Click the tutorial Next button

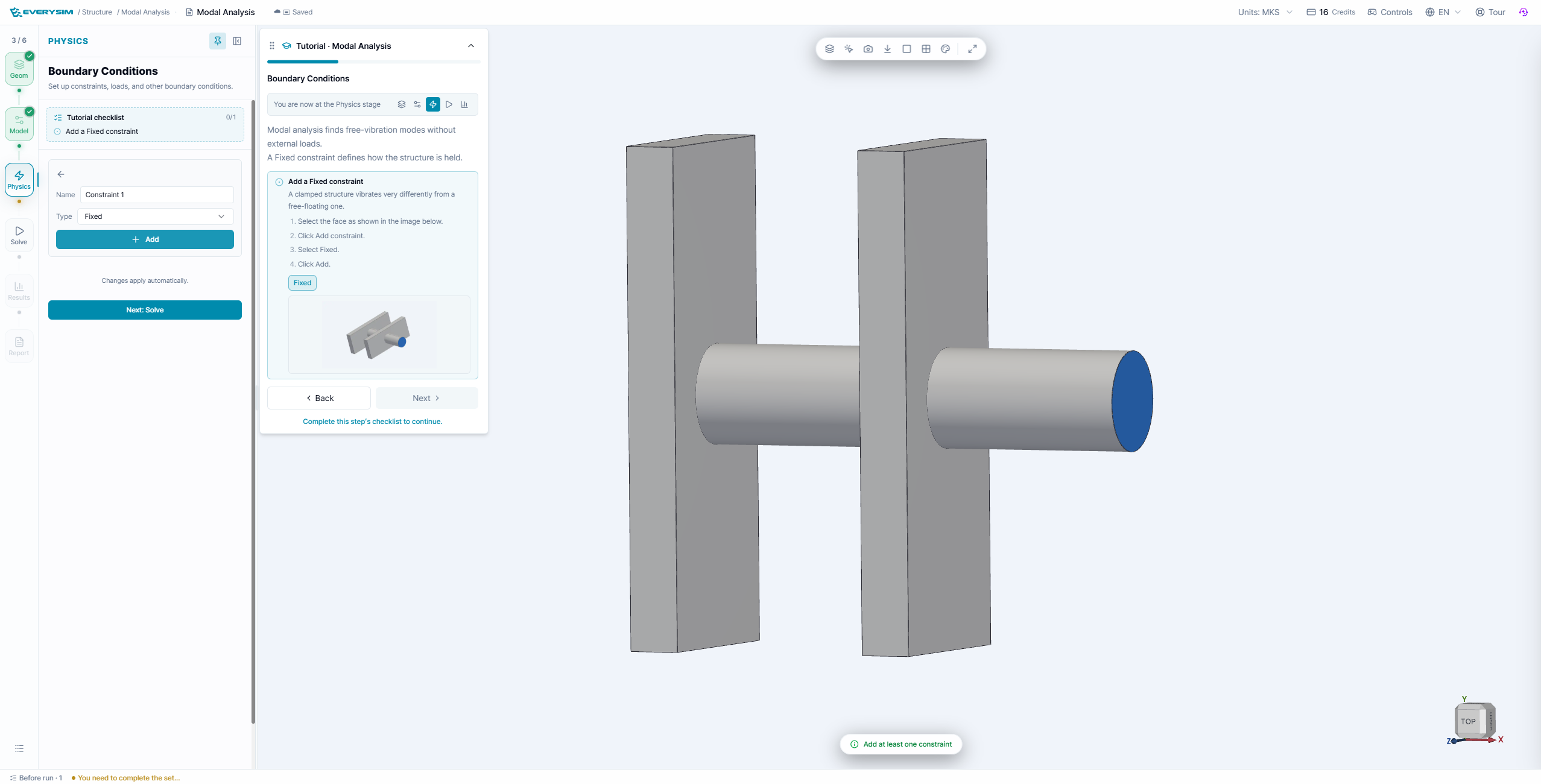[426, 398]
